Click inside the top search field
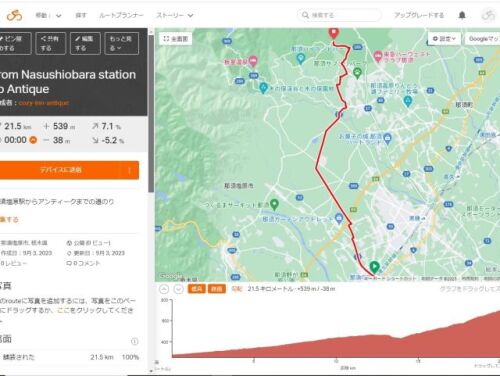Image resolution: width=500 pixels, height=376 pixels. (x=339, y=15)
